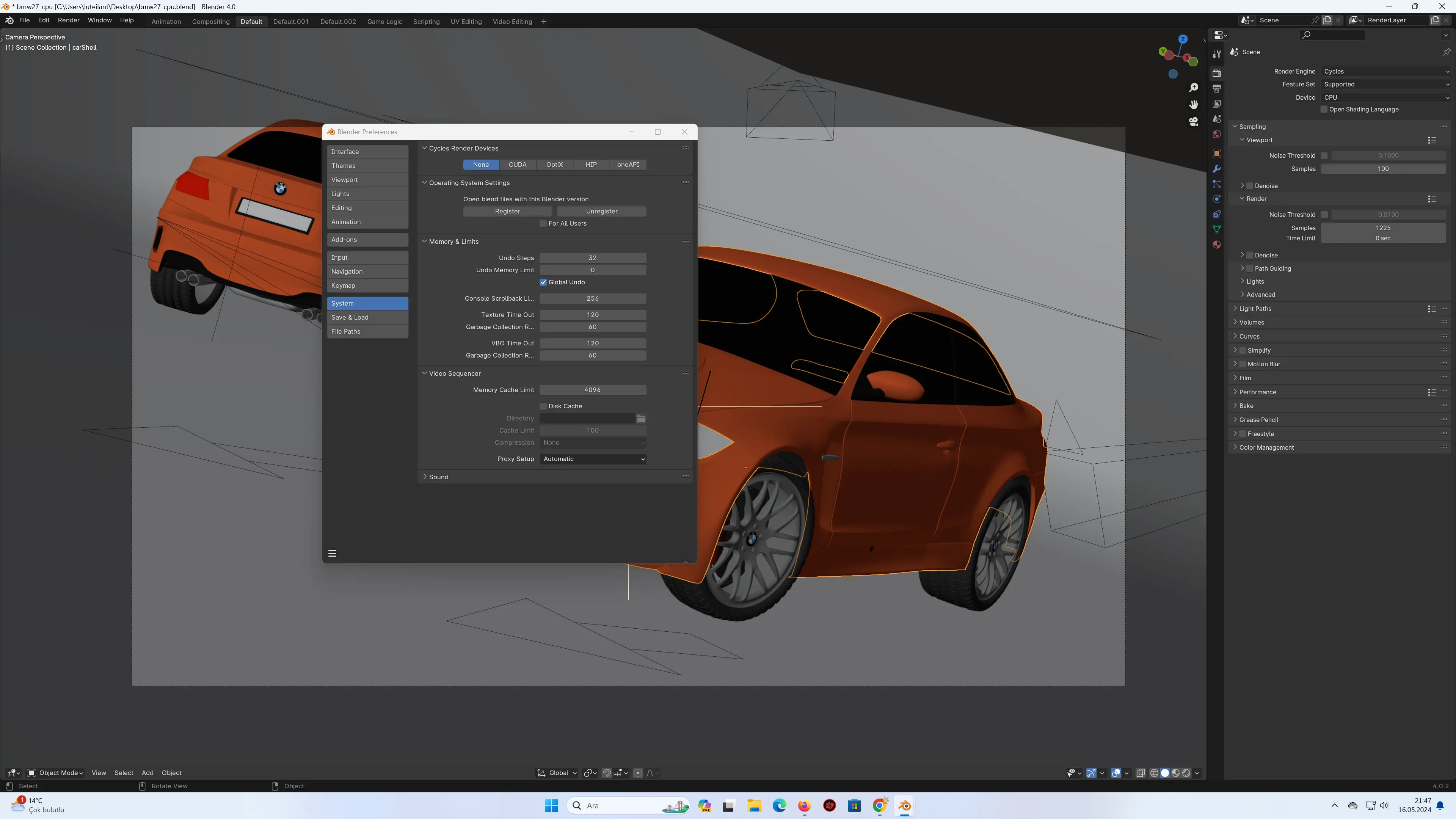Expand the Color Management panel

pos(1266,447)
